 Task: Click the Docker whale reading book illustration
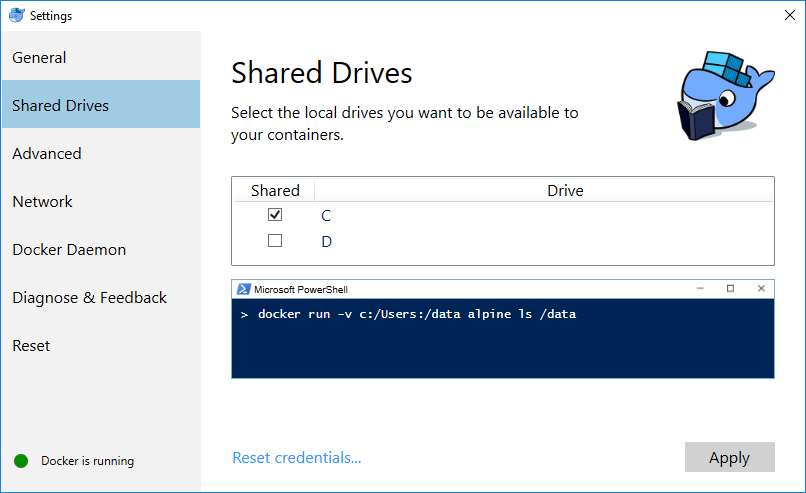[725, 95]
